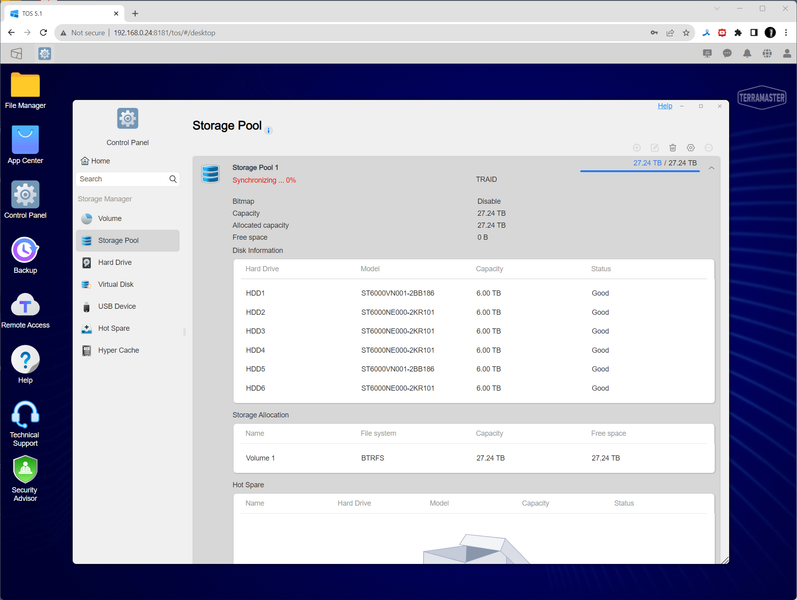Image resolution: width=797 pixels, height=600 pixels.
Task: Click the HDD5 row label
Action: click(255, 369)
